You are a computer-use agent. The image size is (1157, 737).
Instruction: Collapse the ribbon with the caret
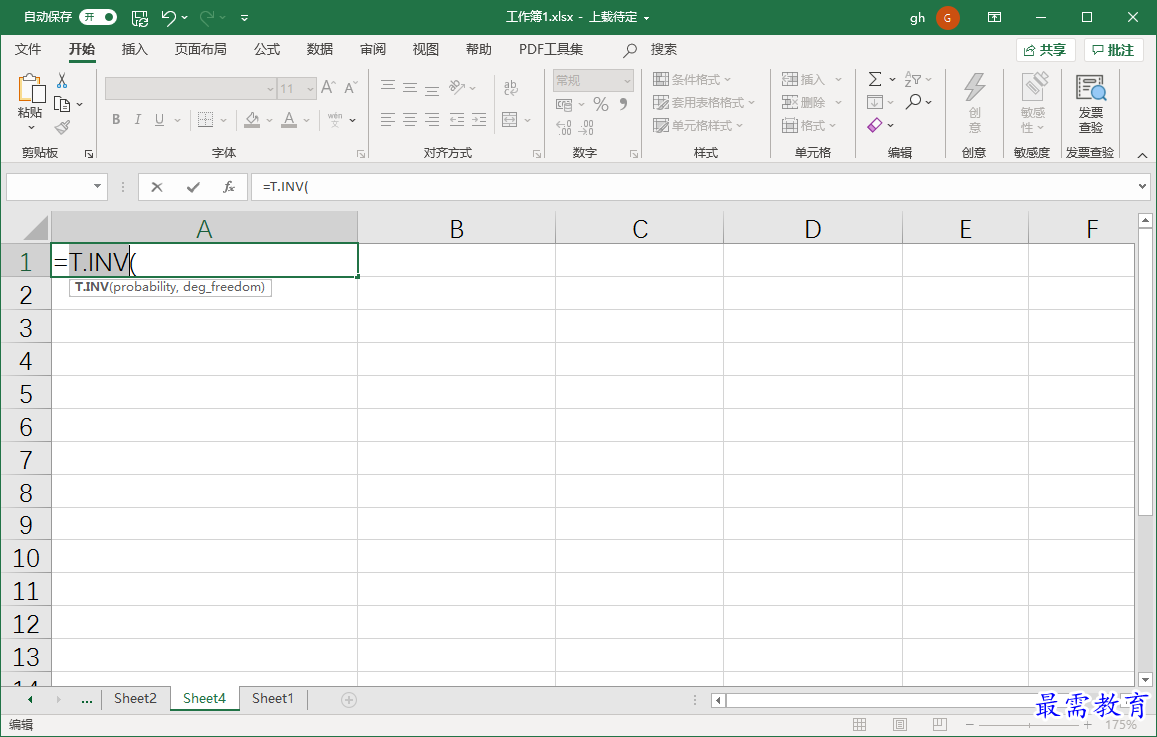point(1142,155)
